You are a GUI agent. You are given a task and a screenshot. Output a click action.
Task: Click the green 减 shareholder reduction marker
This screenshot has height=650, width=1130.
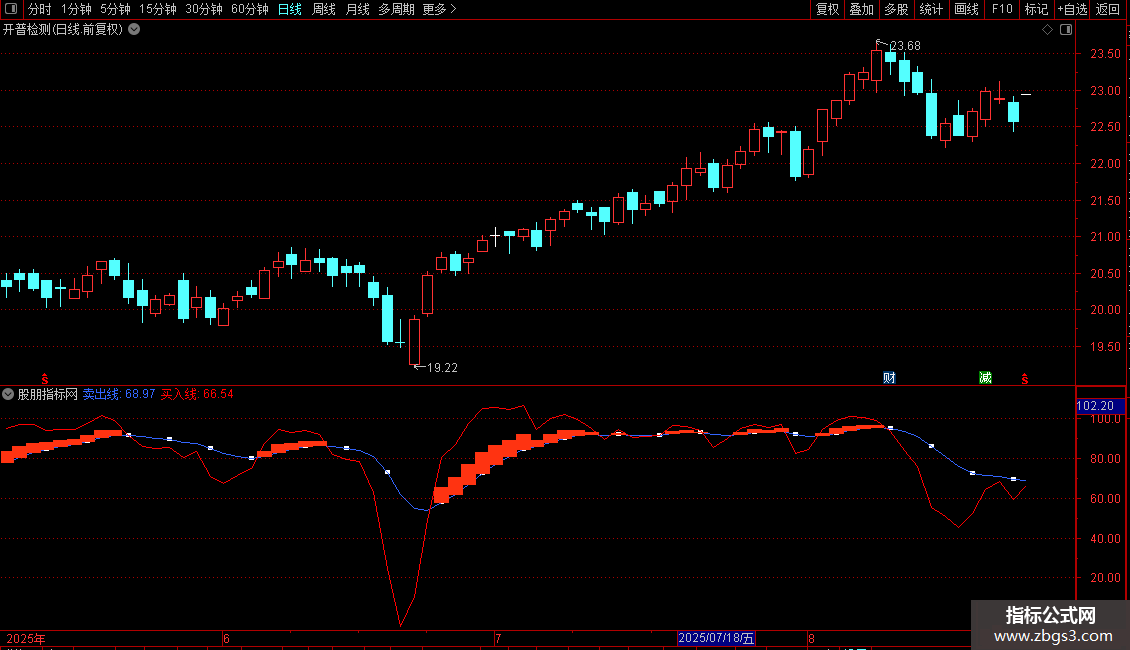(x=985, y=378)
